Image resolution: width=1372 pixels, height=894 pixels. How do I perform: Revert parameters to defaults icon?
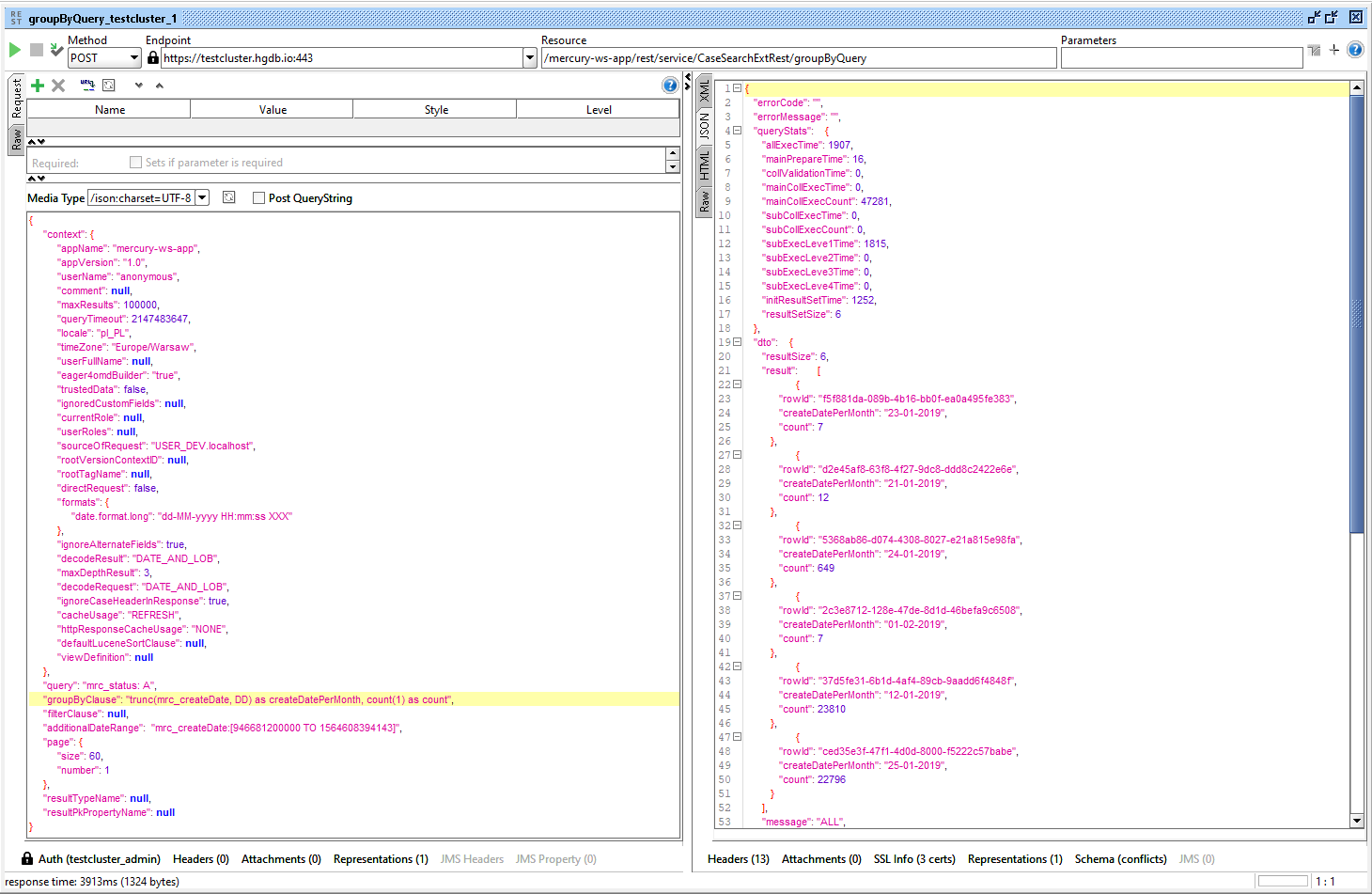(109, 86)
